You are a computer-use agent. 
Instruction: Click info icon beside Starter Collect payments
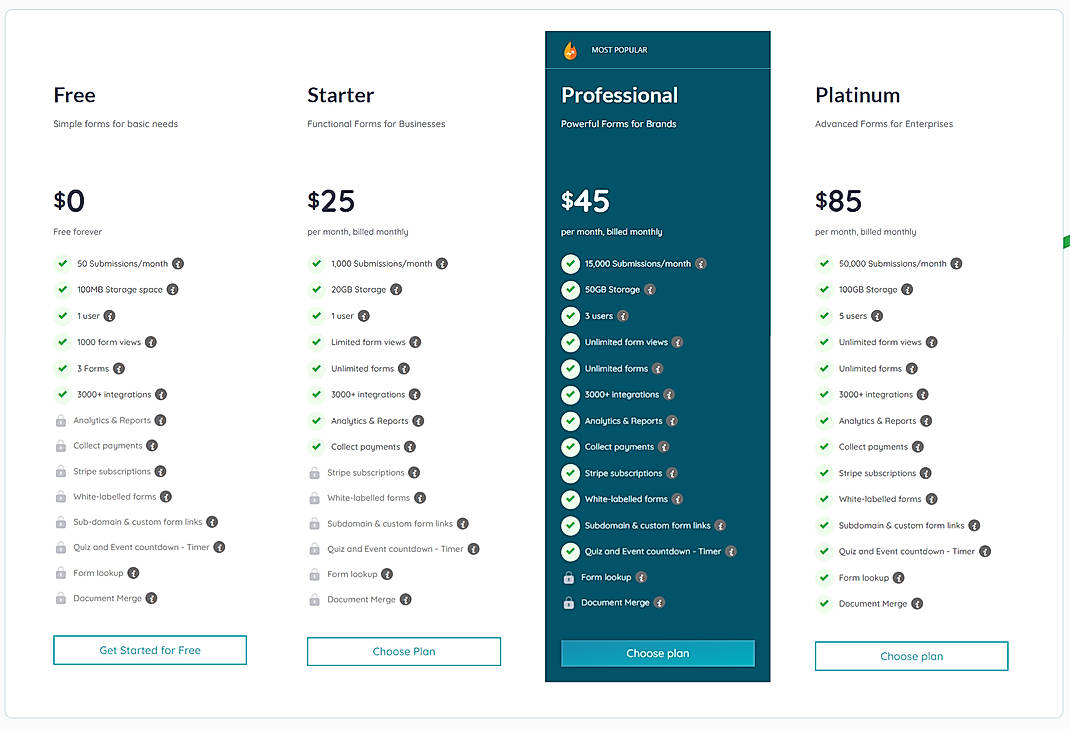click(409, 447)
